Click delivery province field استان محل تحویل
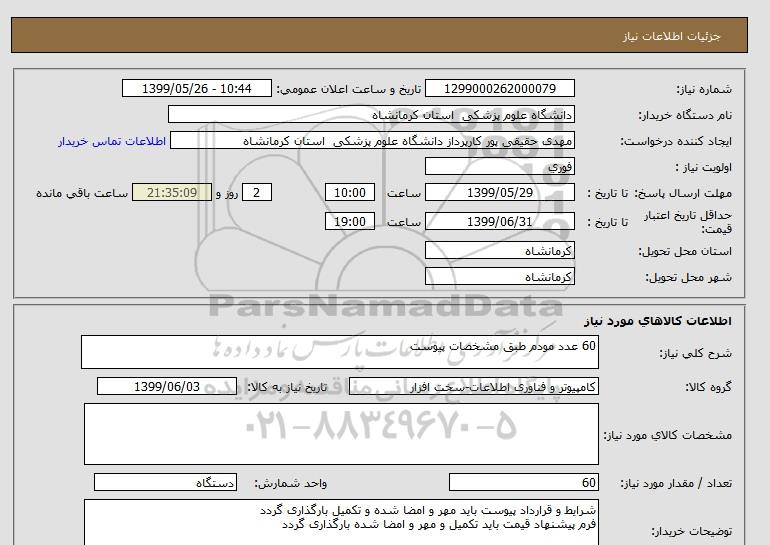The width and height of the screenshot is (770, 545). [499, 250]
